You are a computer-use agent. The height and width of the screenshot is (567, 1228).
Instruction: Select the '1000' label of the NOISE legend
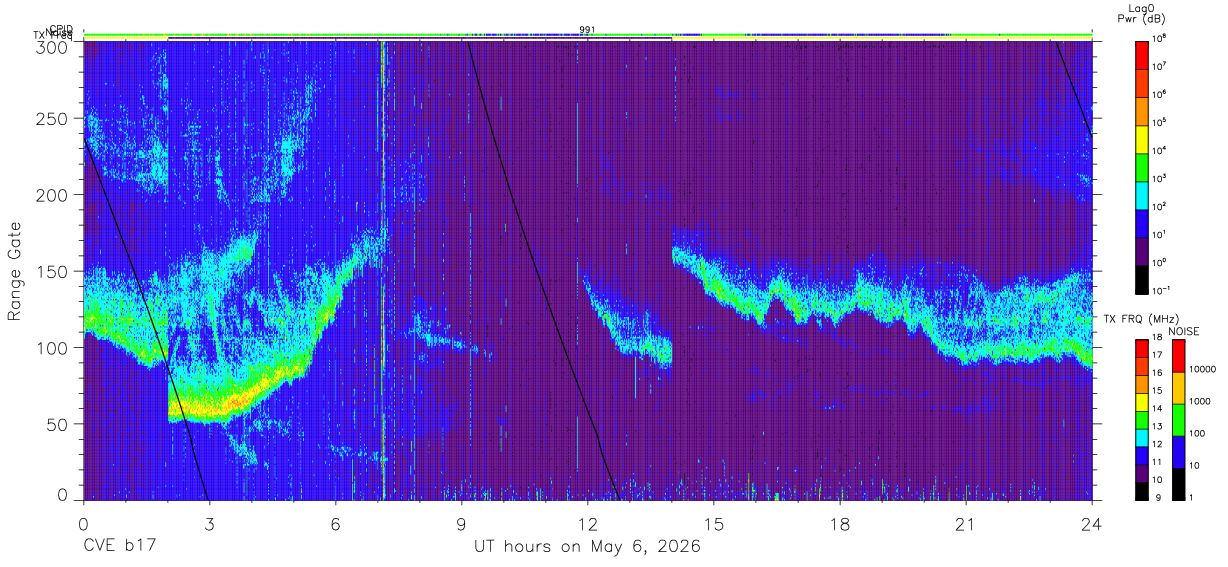pyautogui.click(x=1200, y=401)
